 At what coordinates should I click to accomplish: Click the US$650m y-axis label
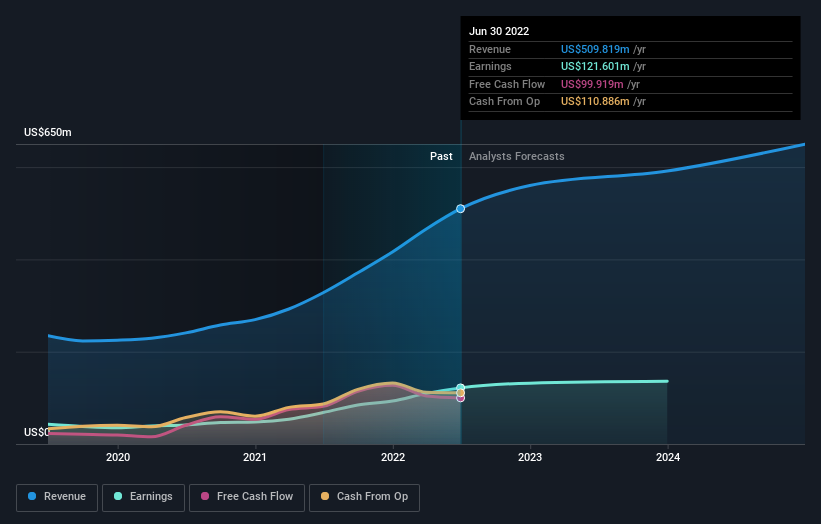(48, 132)
